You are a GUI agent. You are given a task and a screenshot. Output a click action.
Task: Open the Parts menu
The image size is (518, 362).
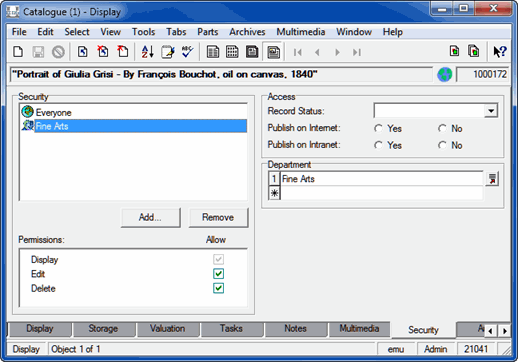[207, 32]
